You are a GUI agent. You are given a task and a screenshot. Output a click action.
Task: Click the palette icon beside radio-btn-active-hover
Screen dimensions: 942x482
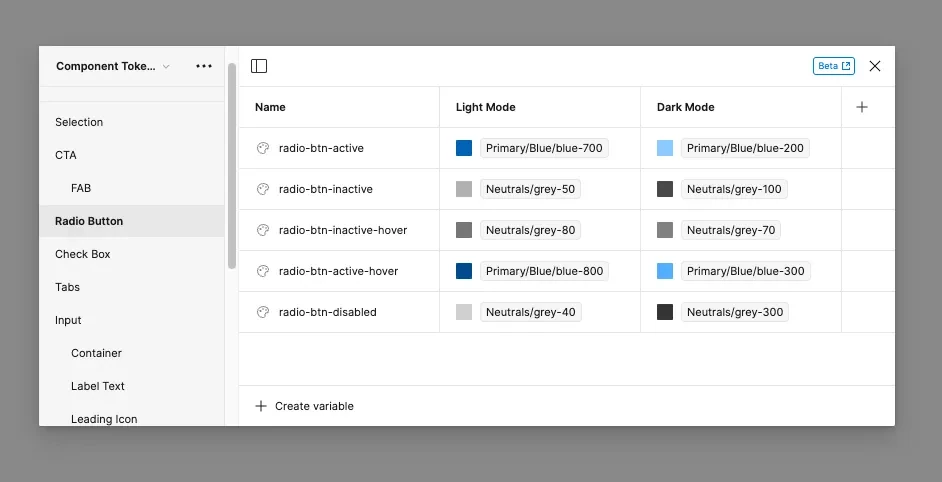click(263, 271)
